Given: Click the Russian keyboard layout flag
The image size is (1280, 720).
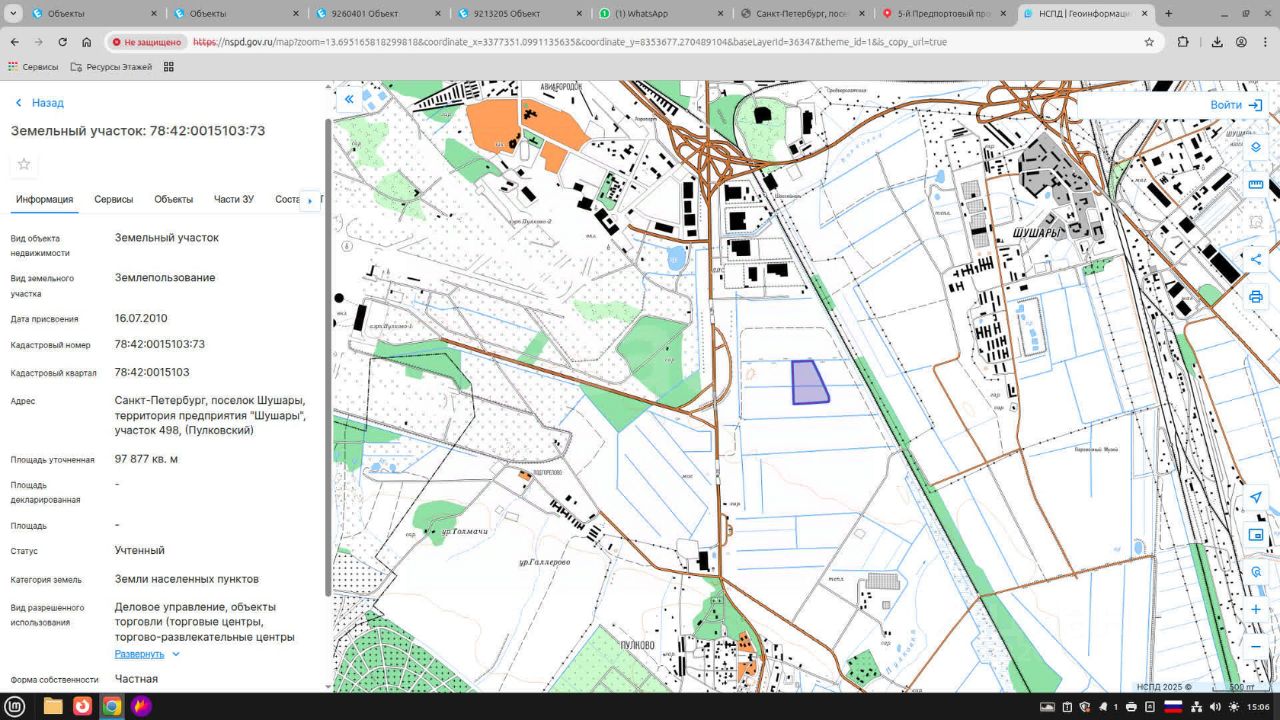Looking at the screenshot, I should (x=1173, y=707).
